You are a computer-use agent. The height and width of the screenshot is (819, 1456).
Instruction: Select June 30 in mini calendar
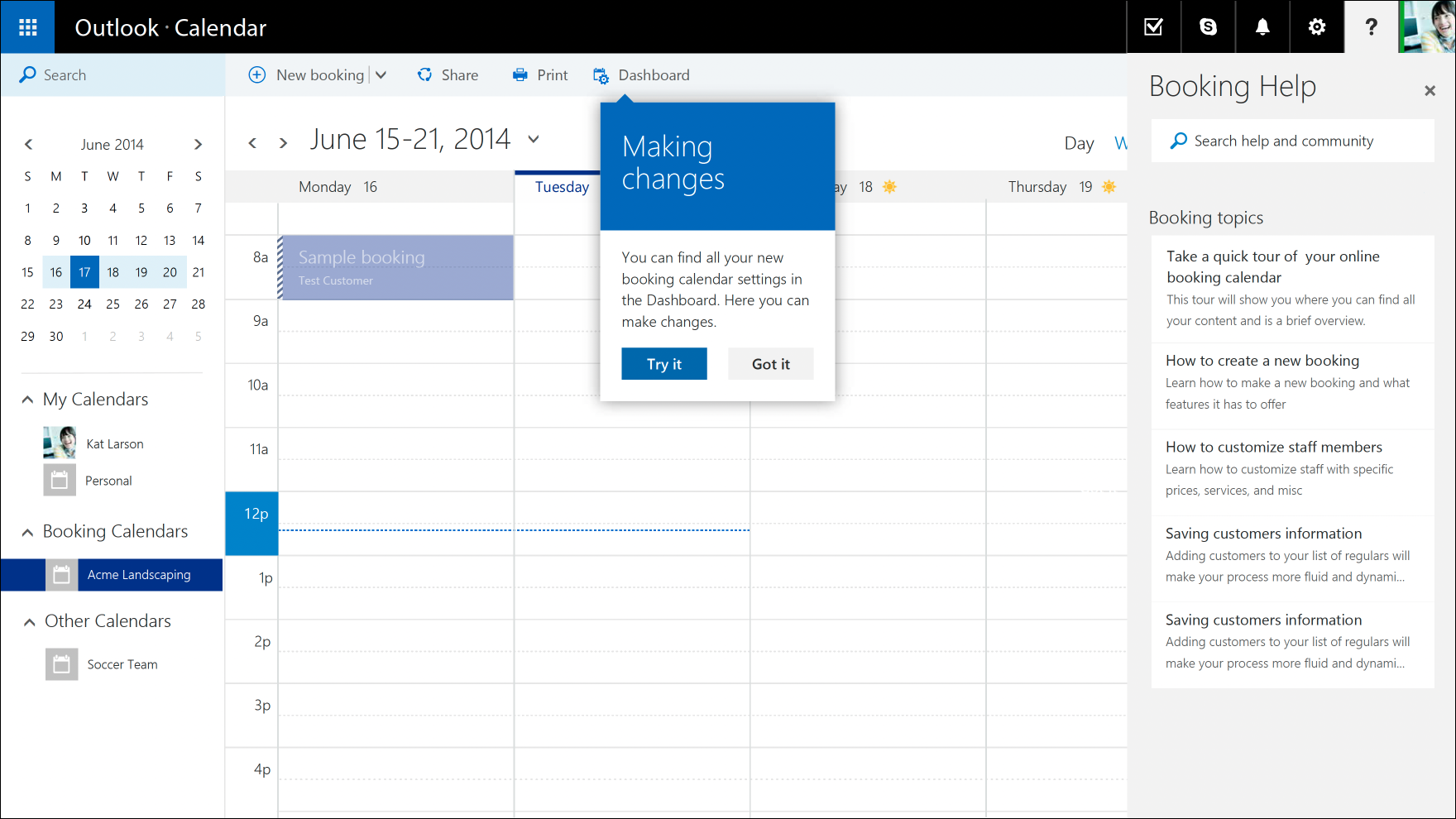pos(56,337)
